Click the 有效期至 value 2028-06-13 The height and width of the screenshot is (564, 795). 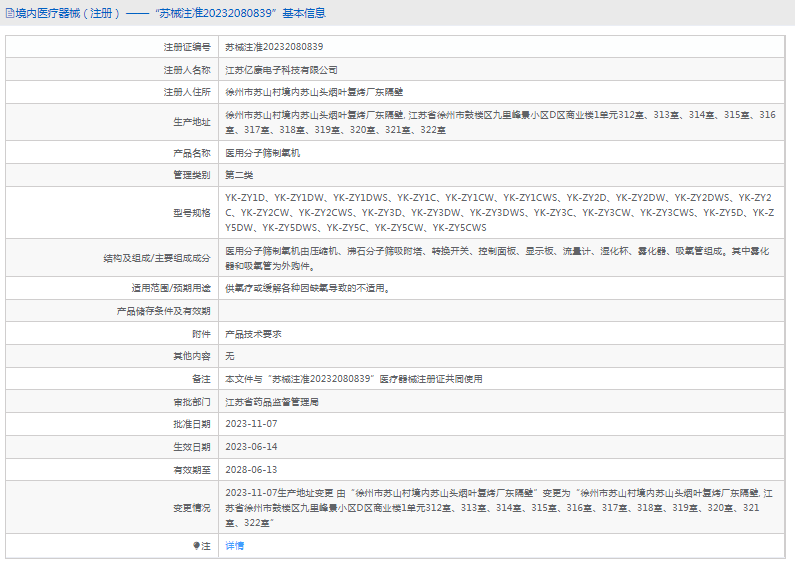[251, 469]
